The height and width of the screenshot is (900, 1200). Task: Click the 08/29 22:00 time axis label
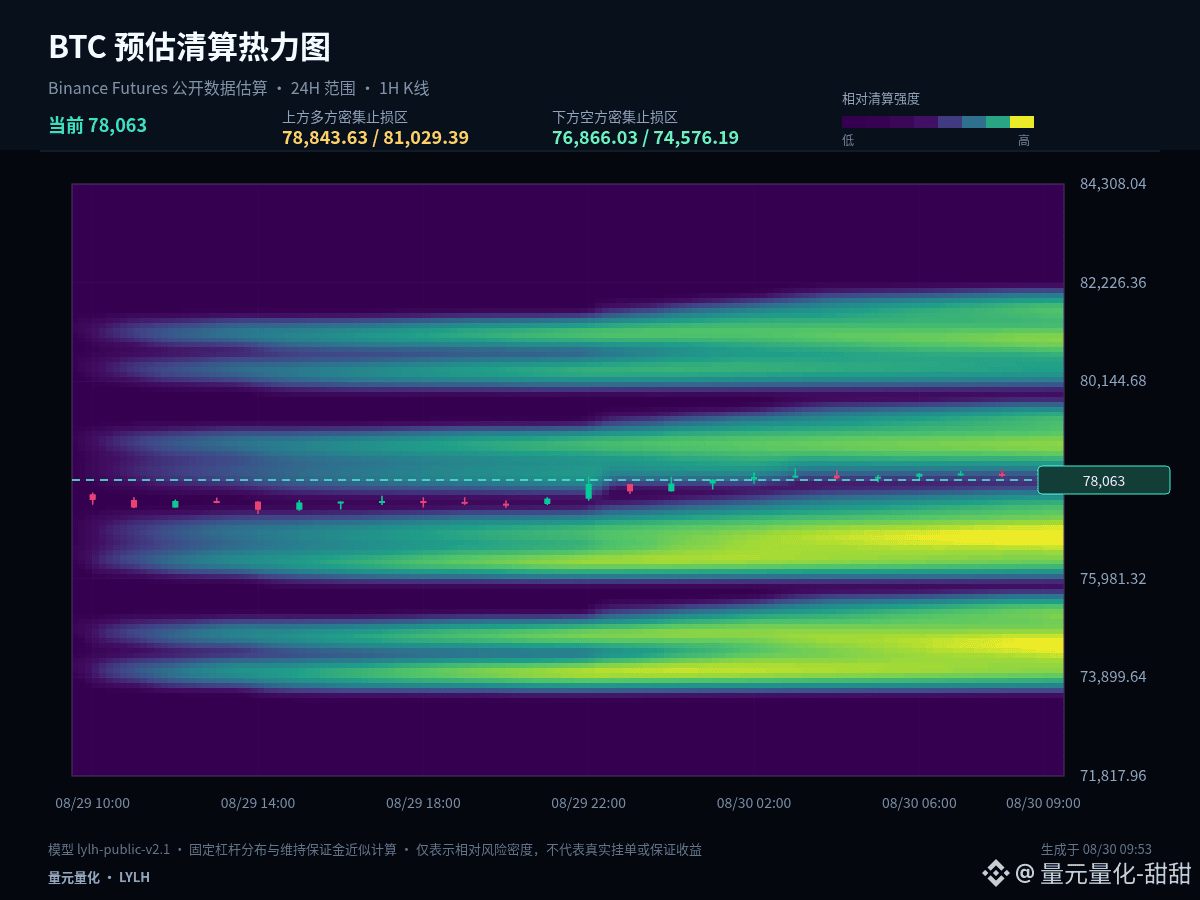588,803
